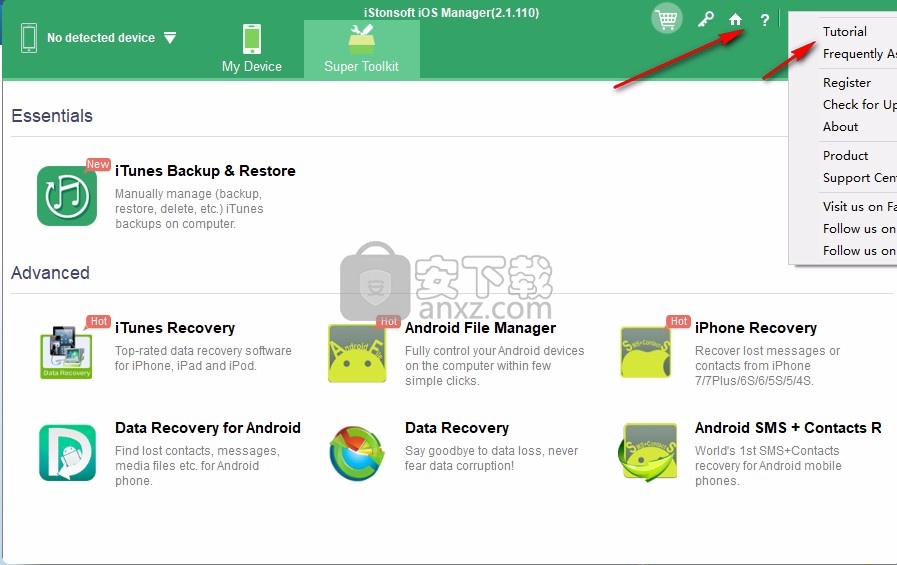Click the Essentials section heading
Viewport: 897px width, 565px height.
[52, 116]
